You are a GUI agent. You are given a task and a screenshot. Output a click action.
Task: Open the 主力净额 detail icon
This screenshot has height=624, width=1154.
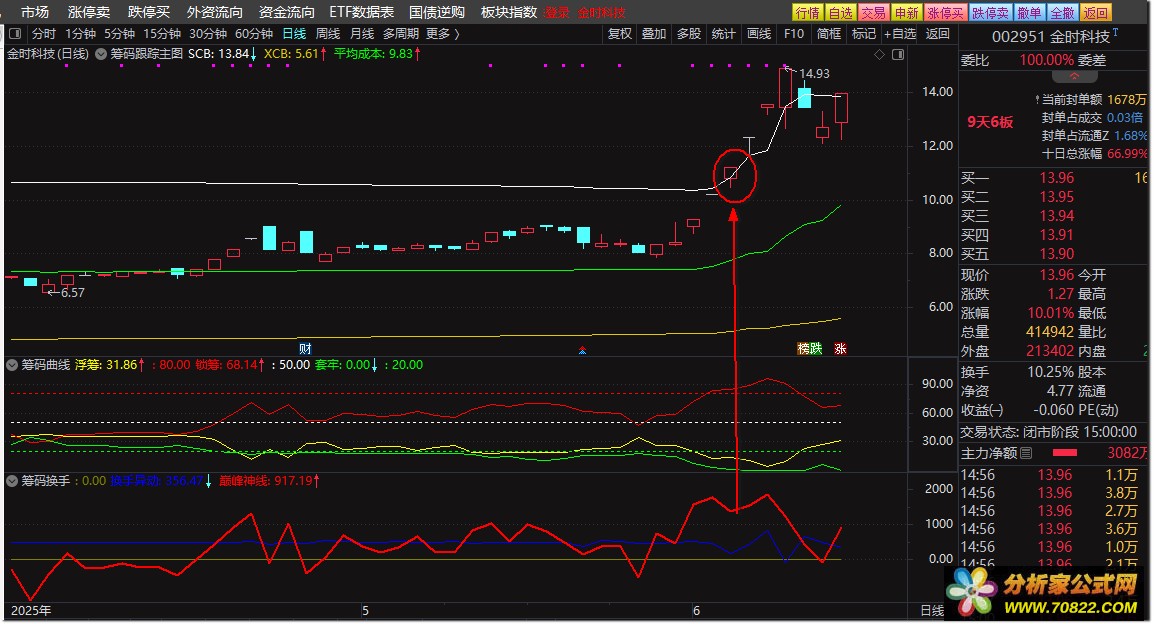(x=1027, y=453)
